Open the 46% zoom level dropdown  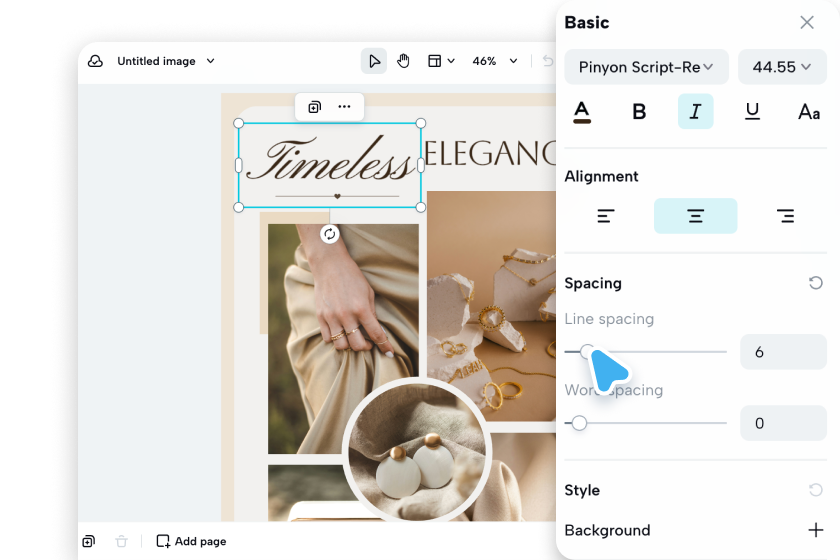495,61
